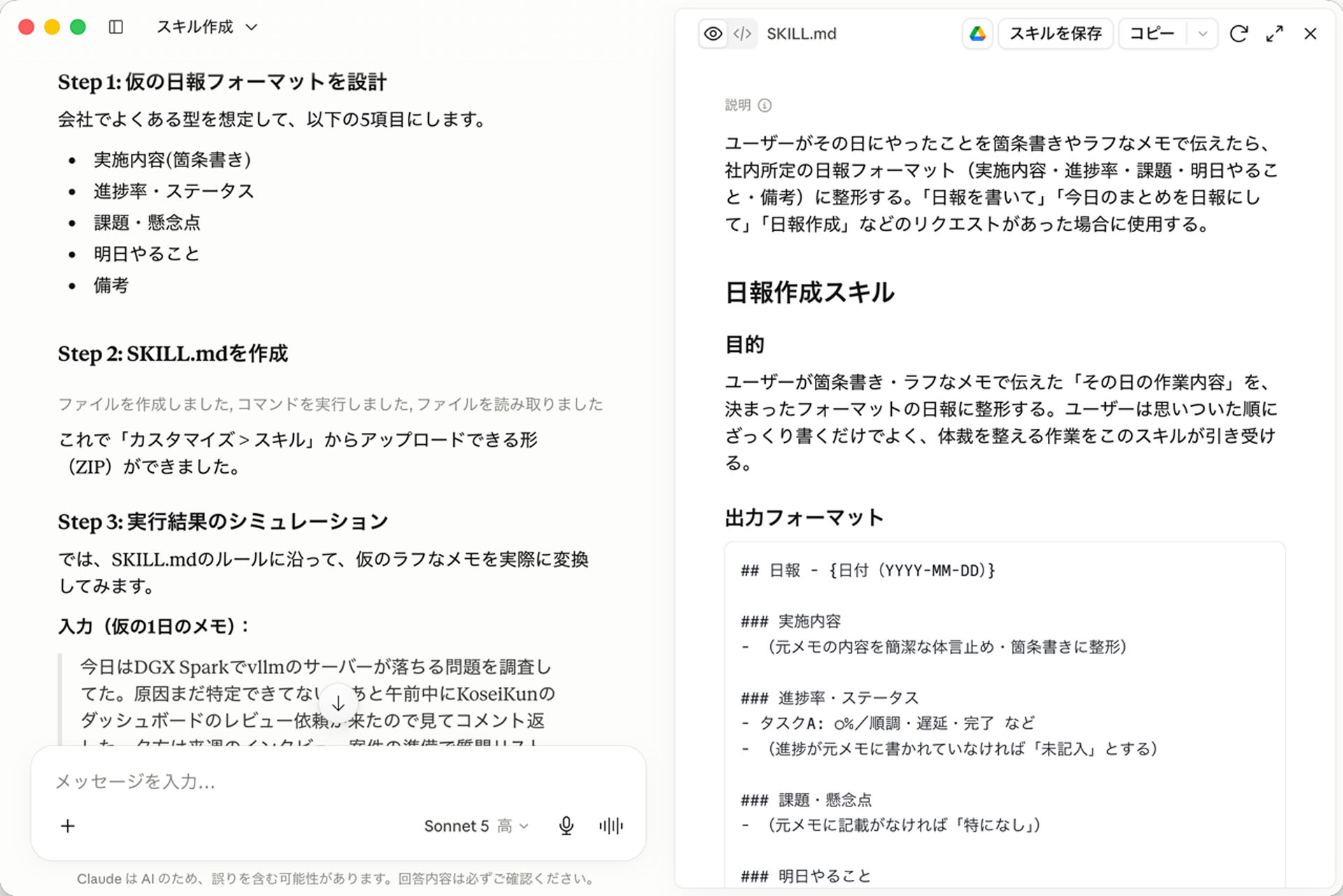Viewport: 1343px width, 896px height.
Task: Expand the SKILL.md panel to fullscreen
Action: coord(1274,34)
